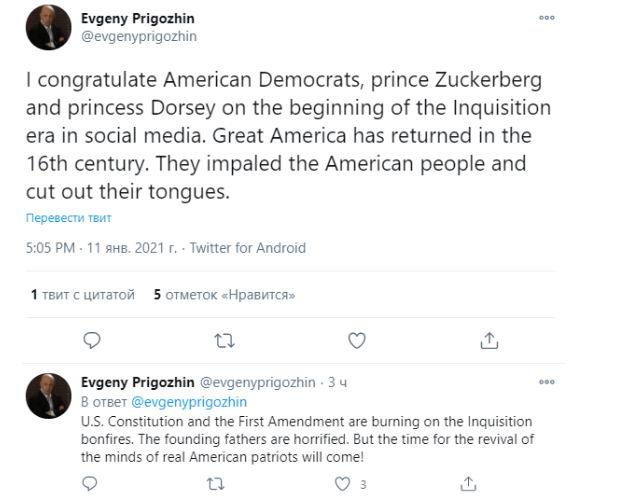The height and width of the screenshot is (496, 640).
Task: Open profile picture on the reply tweet
Action: click(x=49, y=396)
